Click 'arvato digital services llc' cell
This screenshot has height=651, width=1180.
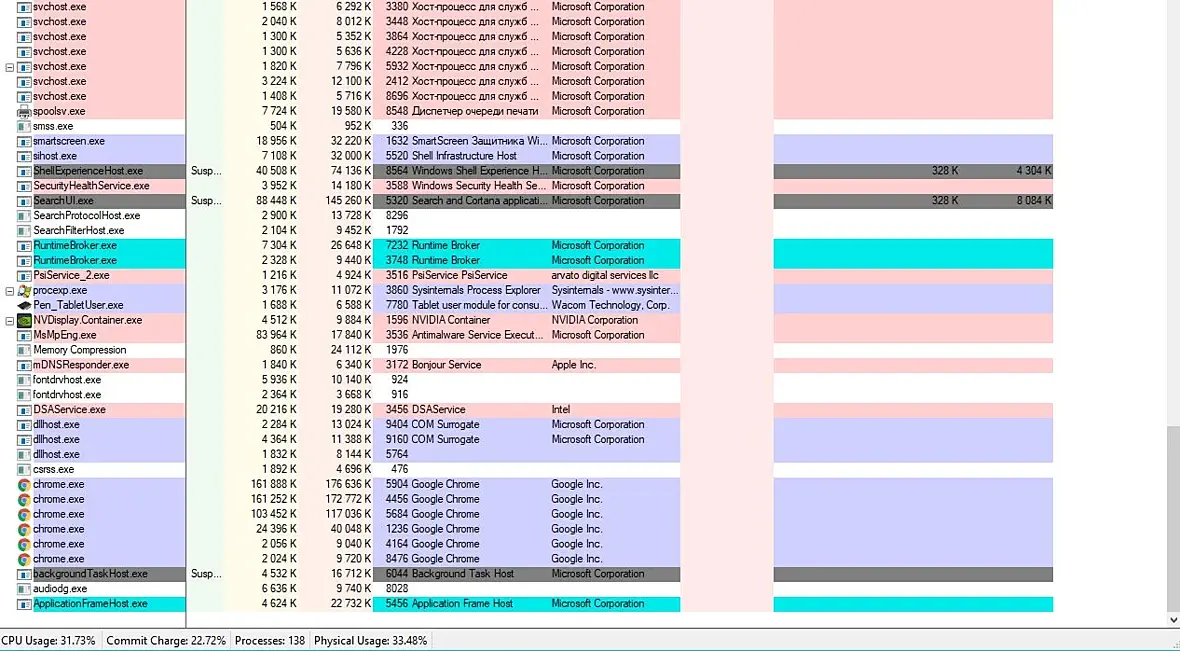pos(605,275)
